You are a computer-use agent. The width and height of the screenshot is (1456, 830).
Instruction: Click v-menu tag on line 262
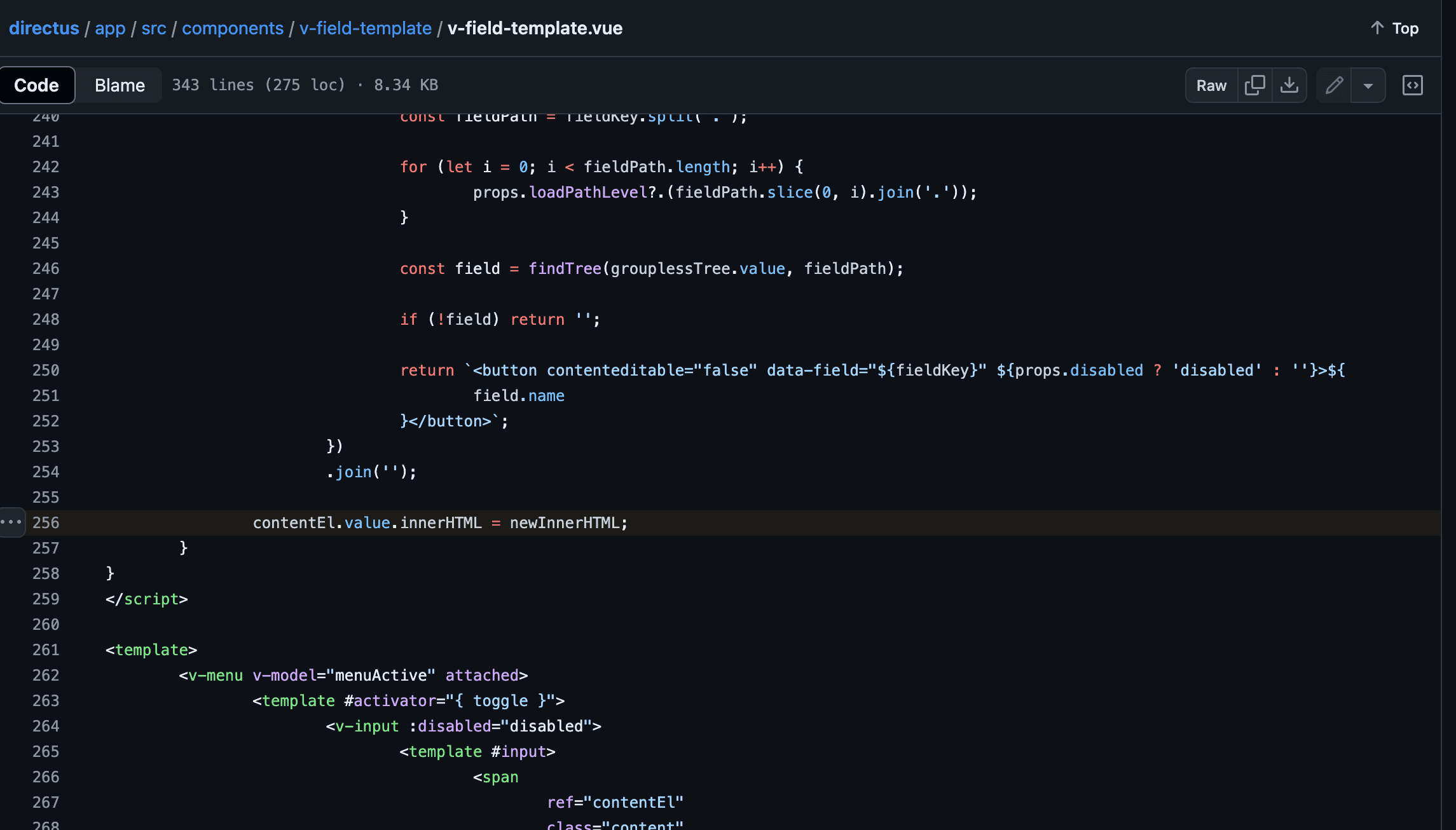click(216, 675)
